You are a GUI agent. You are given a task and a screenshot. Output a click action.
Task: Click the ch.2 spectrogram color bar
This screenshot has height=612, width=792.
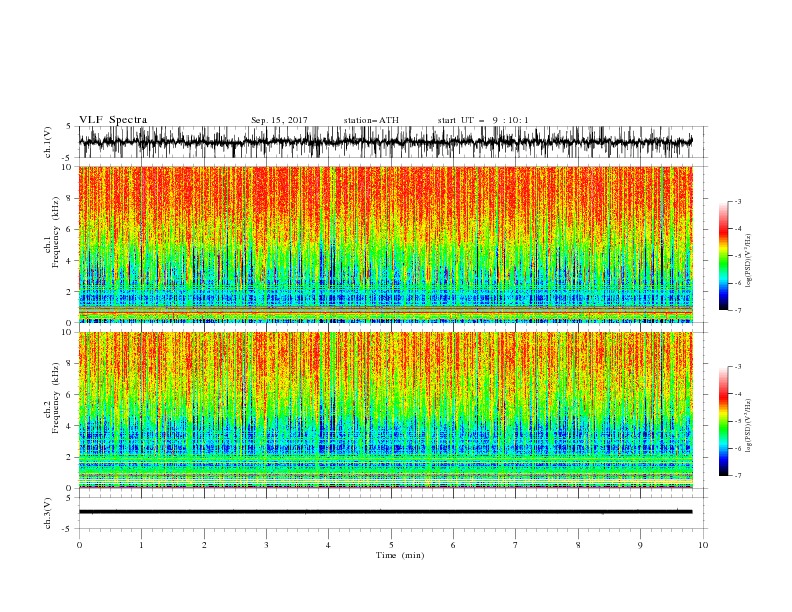[723, 421]
